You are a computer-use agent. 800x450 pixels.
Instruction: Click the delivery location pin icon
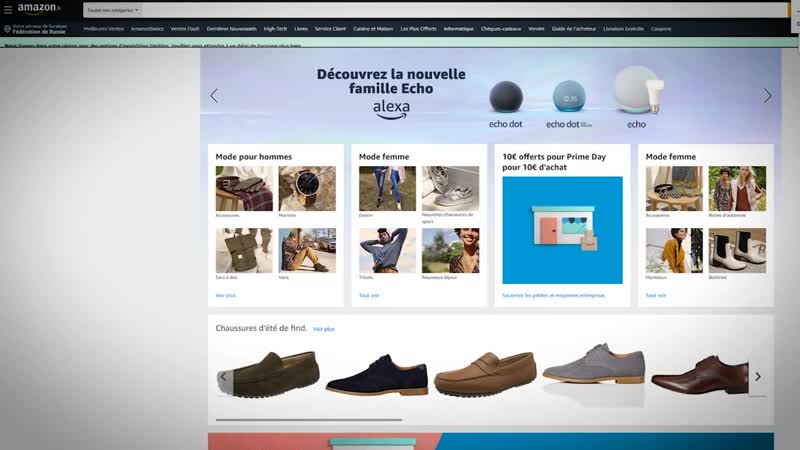7,29
